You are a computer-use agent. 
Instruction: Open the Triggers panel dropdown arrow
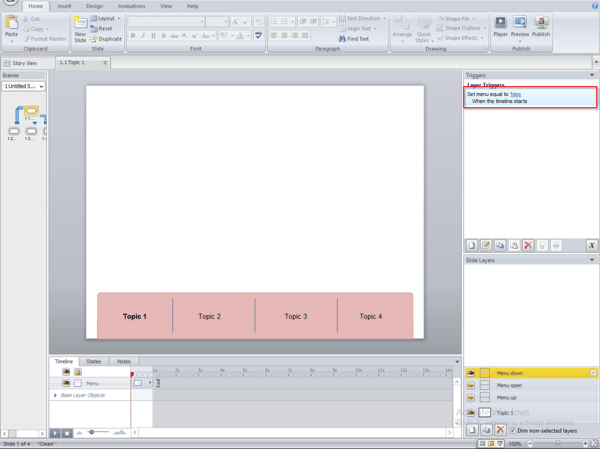coord(592,75)
